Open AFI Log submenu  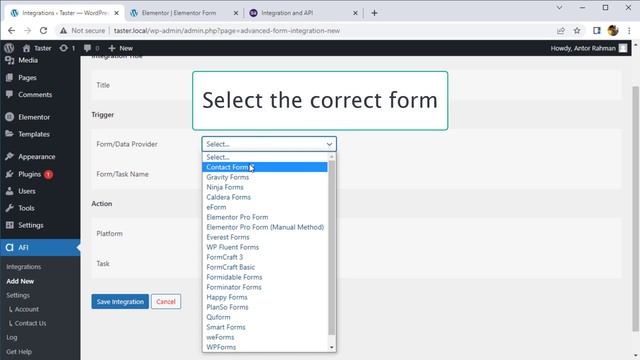tap(12, 338)
